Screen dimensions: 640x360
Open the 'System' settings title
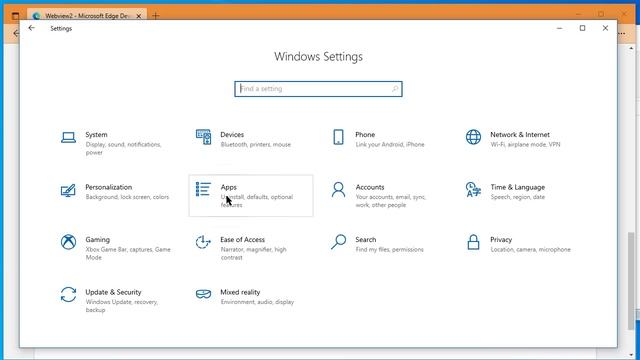tap(96, 135)
